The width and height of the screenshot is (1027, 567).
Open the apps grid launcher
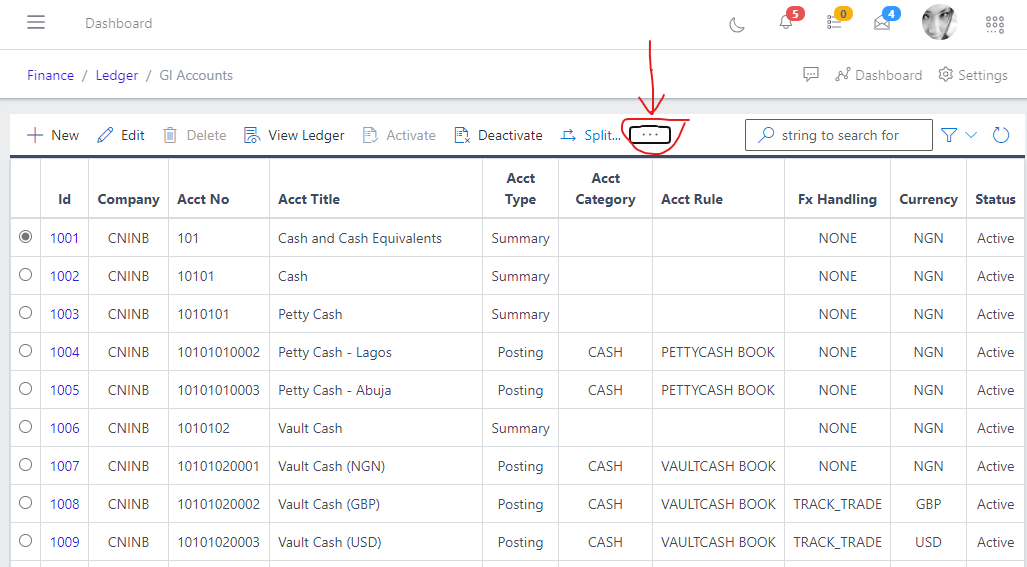pos(995,24)
